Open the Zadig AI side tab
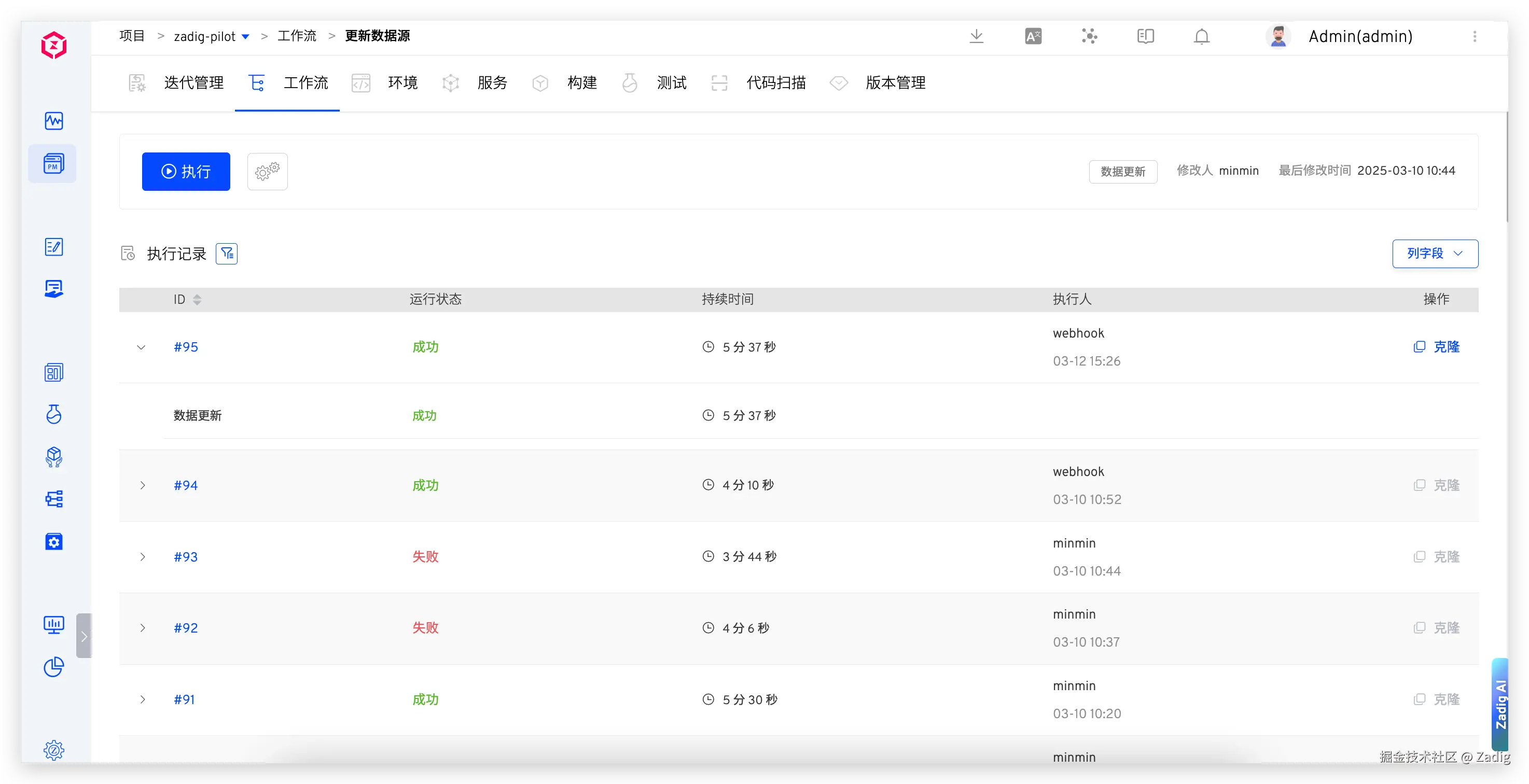 (1500, 704)
